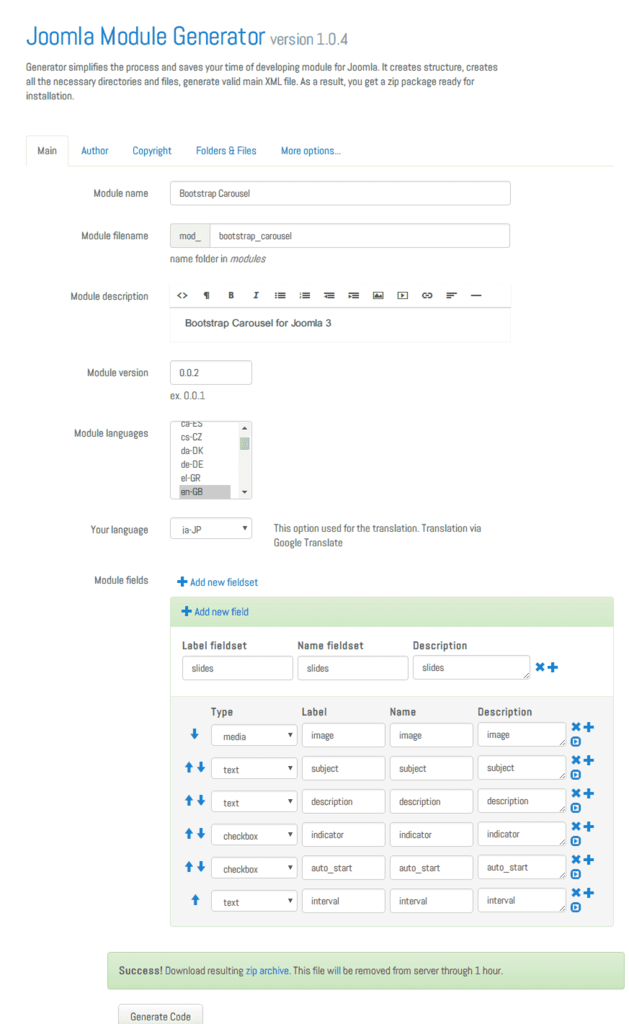Click the outdent icon in editor toolbar
Viewport: 629px width, 1024px height.
329,295
